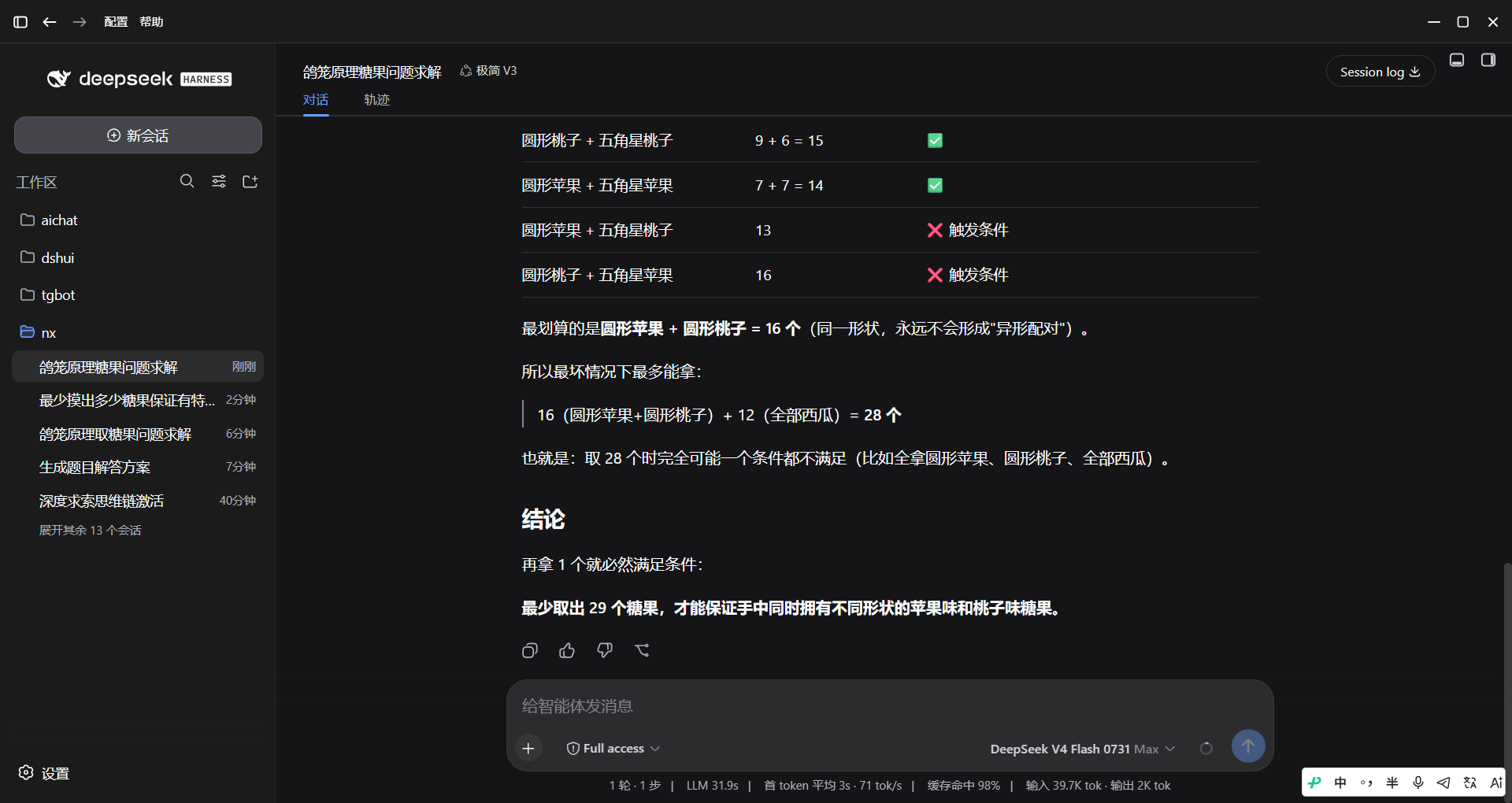Image resolution: width=1512 pixels, height=803 pixels.
Task: Click the 缓存命中 98% status entry
Action: click(x=963, y=786)
